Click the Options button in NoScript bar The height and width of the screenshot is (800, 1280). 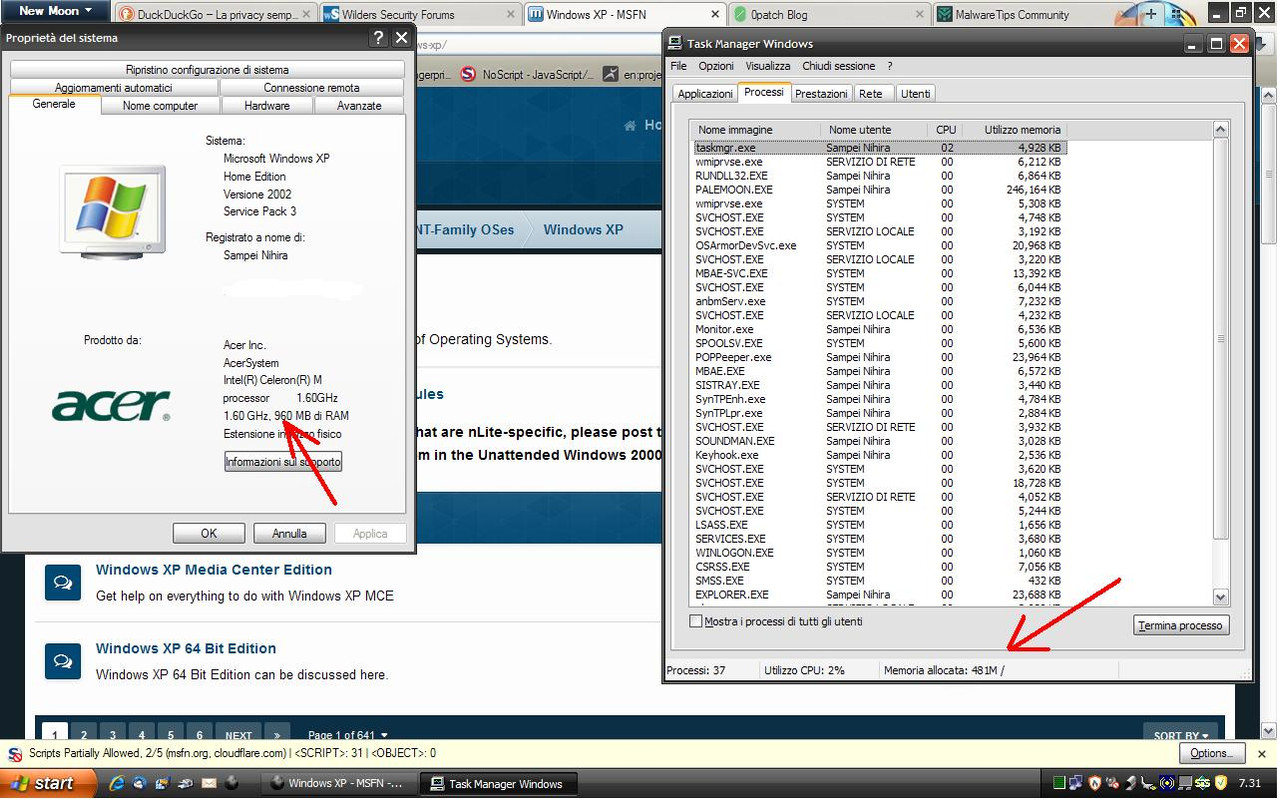pos(1212,753)
